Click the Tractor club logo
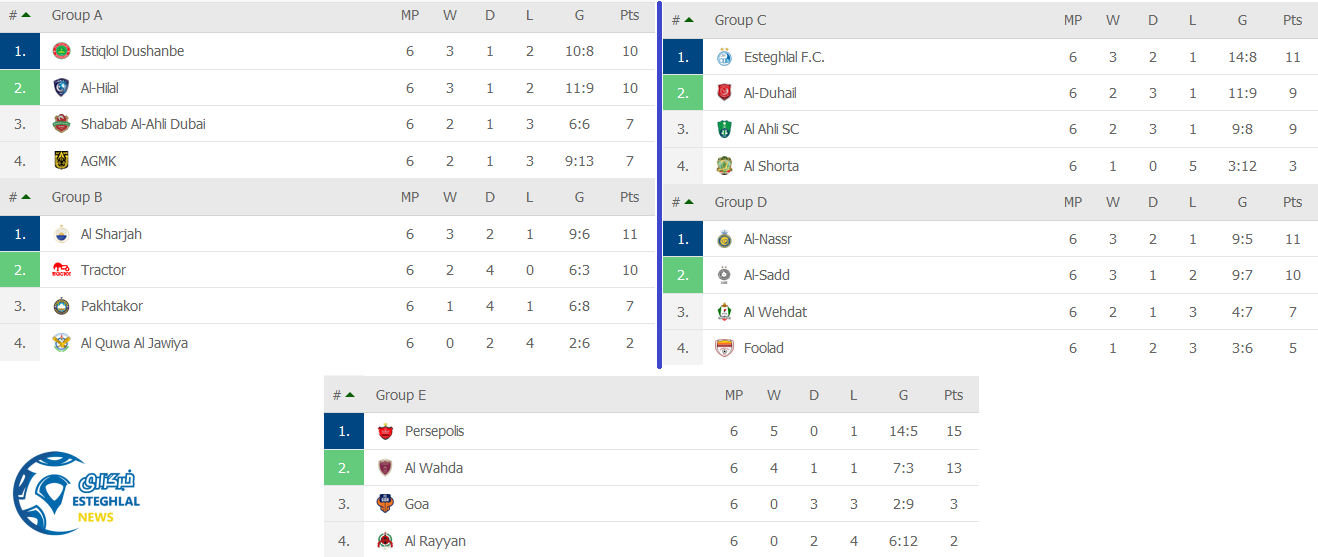 [x=61, y=270]
